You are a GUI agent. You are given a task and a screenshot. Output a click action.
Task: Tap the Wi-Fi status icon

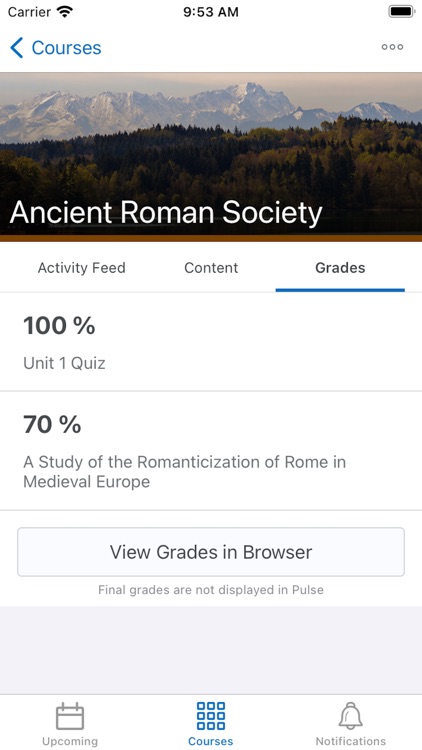(x=64, y=11)
